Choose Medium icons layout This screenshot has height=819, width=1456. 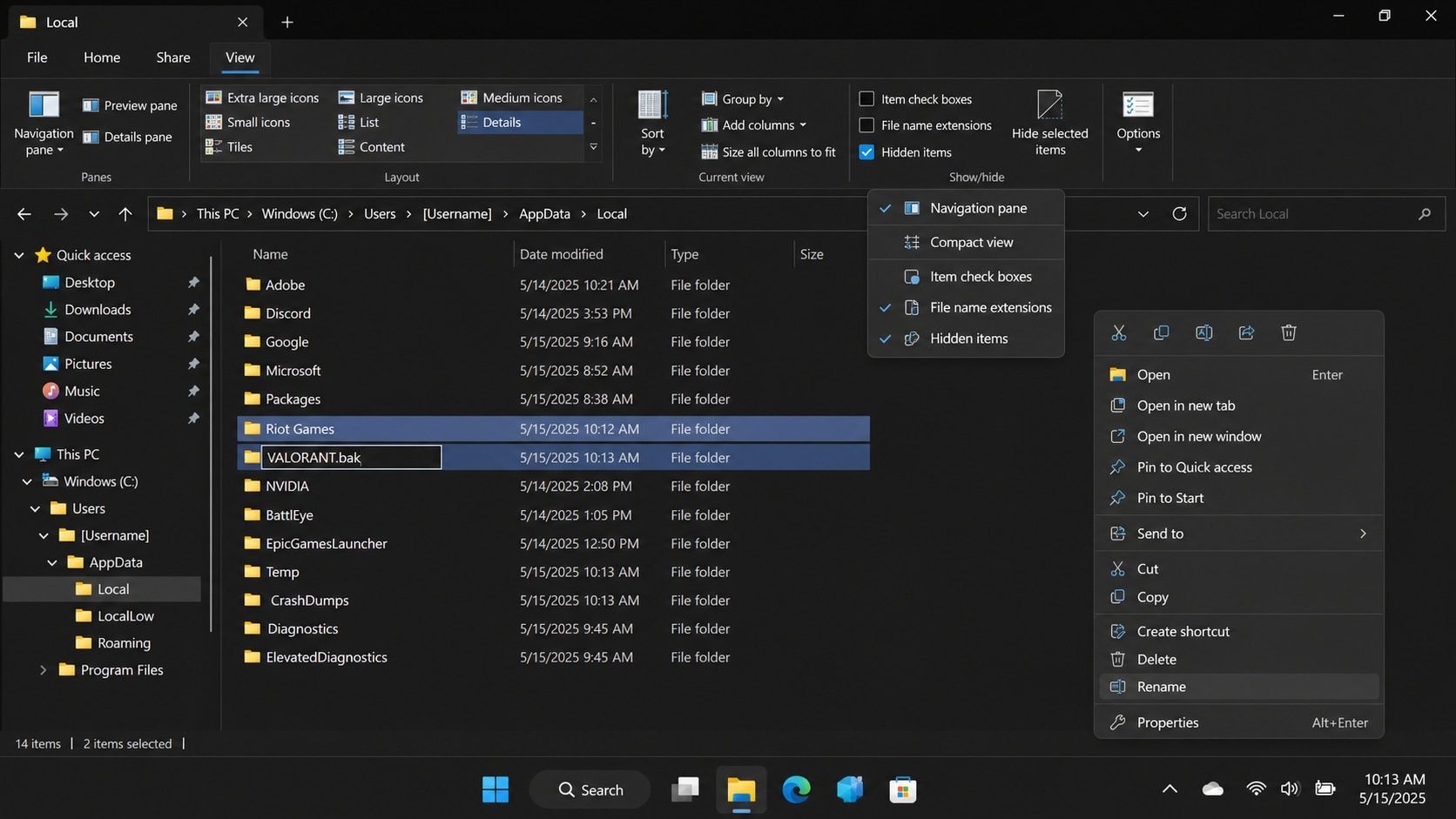pos(512,97)
